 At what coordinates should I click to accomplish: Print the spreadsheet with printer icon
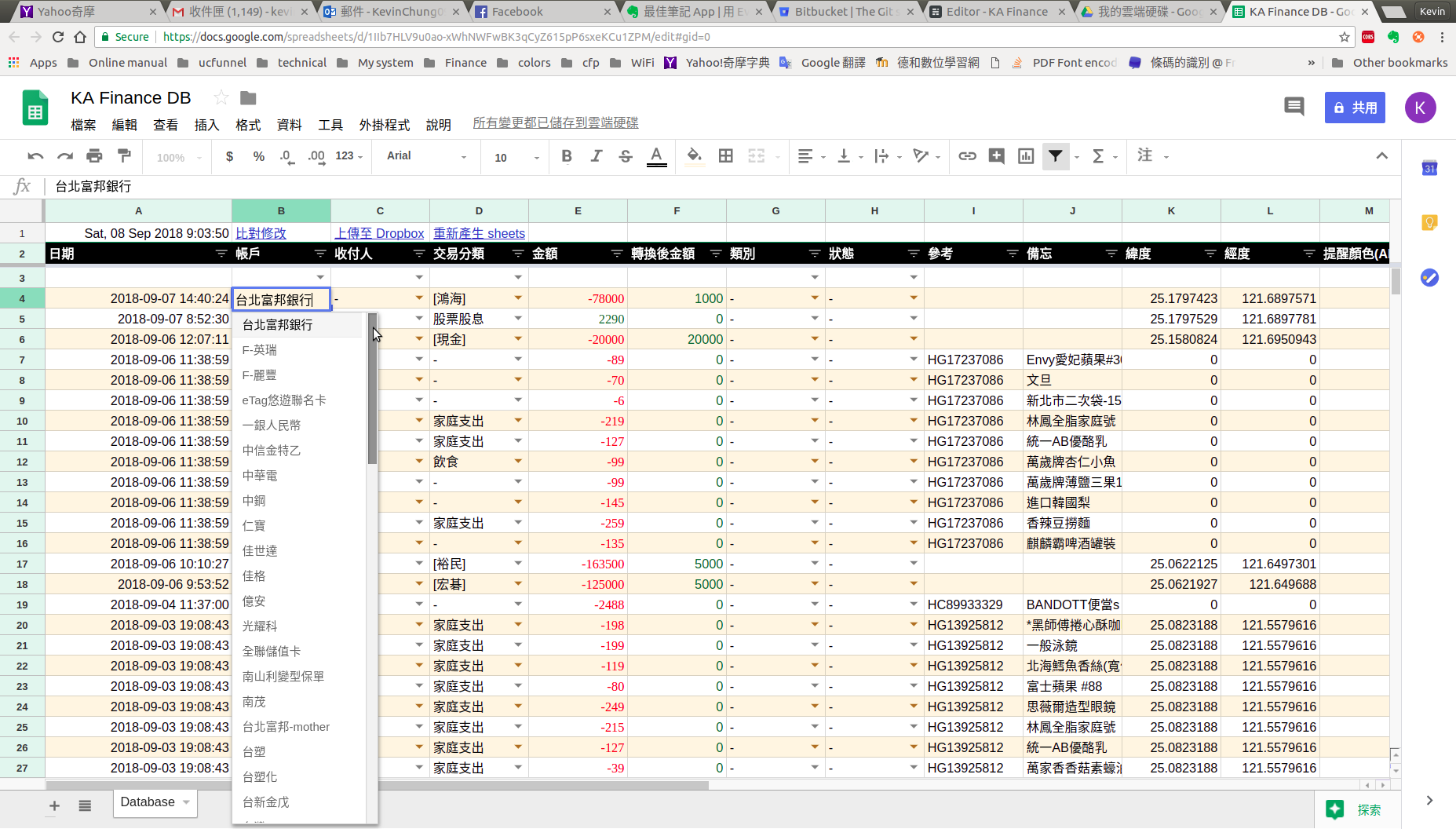94,156
